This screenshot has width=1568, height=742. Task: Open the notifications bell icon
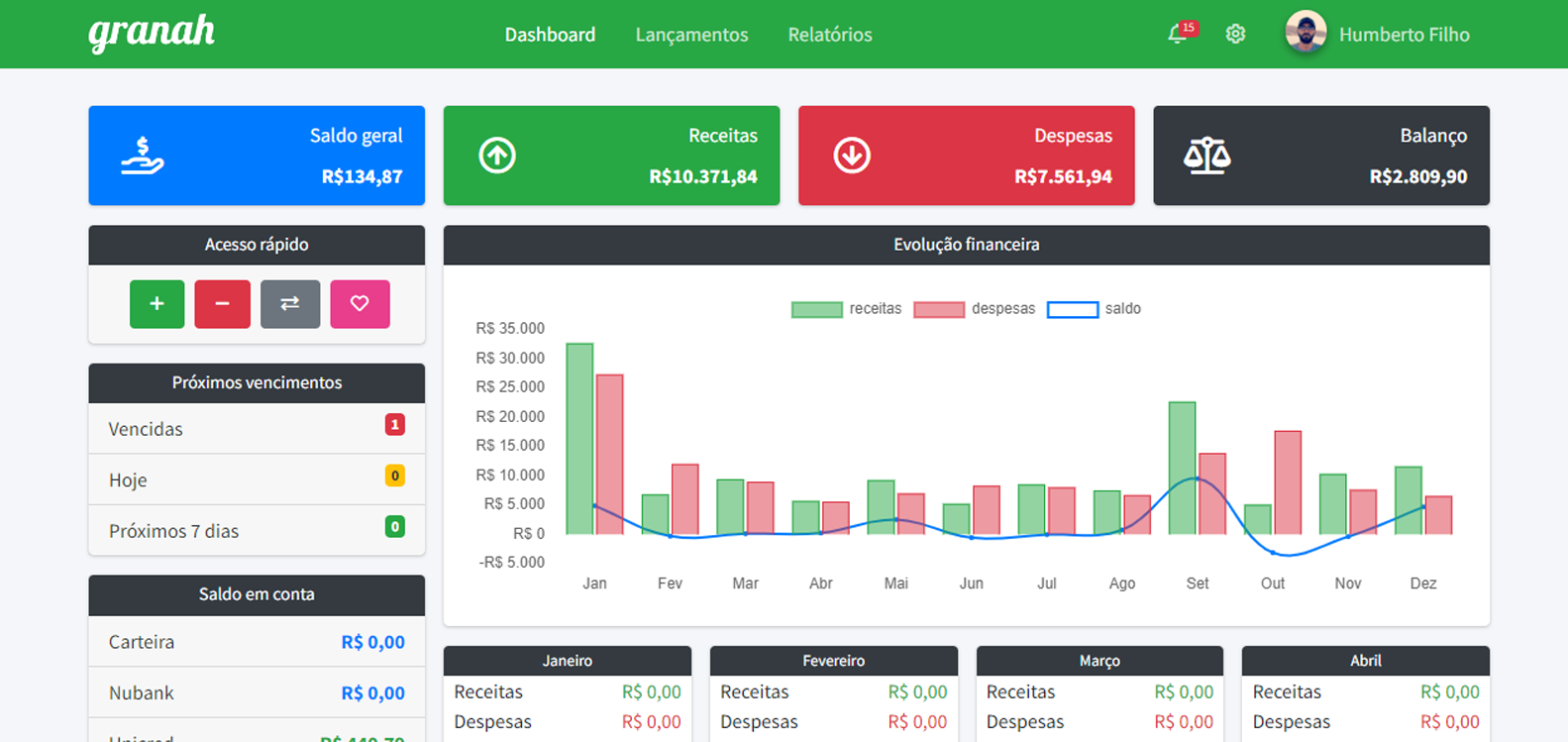[x=1178, y=35]
